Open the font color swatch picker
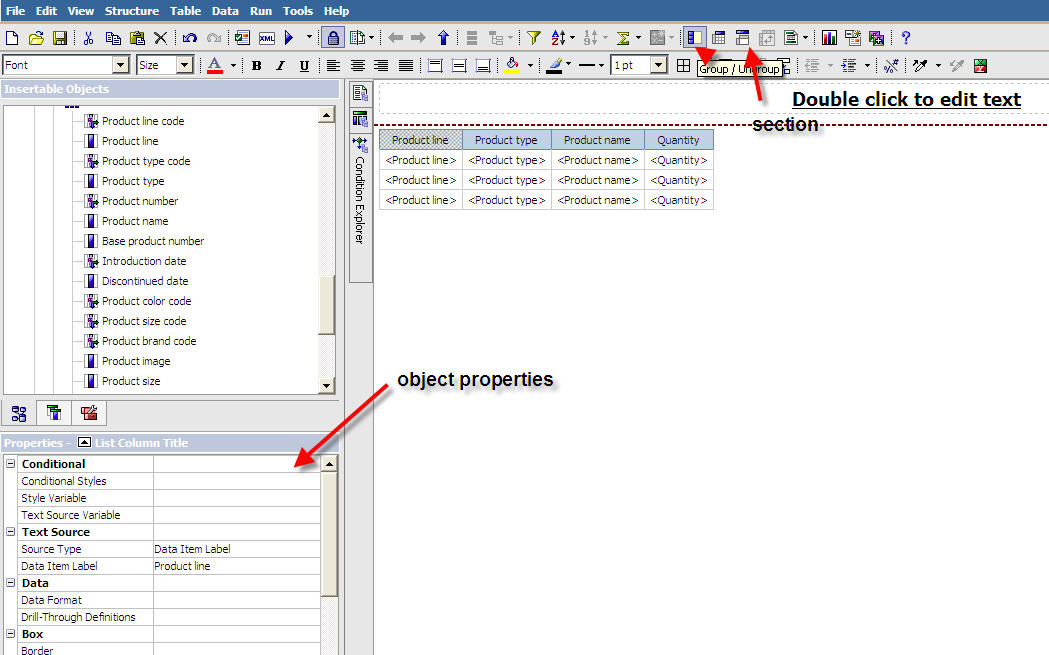This screenshot has width=1049, height=655. [x=213, y=64]
